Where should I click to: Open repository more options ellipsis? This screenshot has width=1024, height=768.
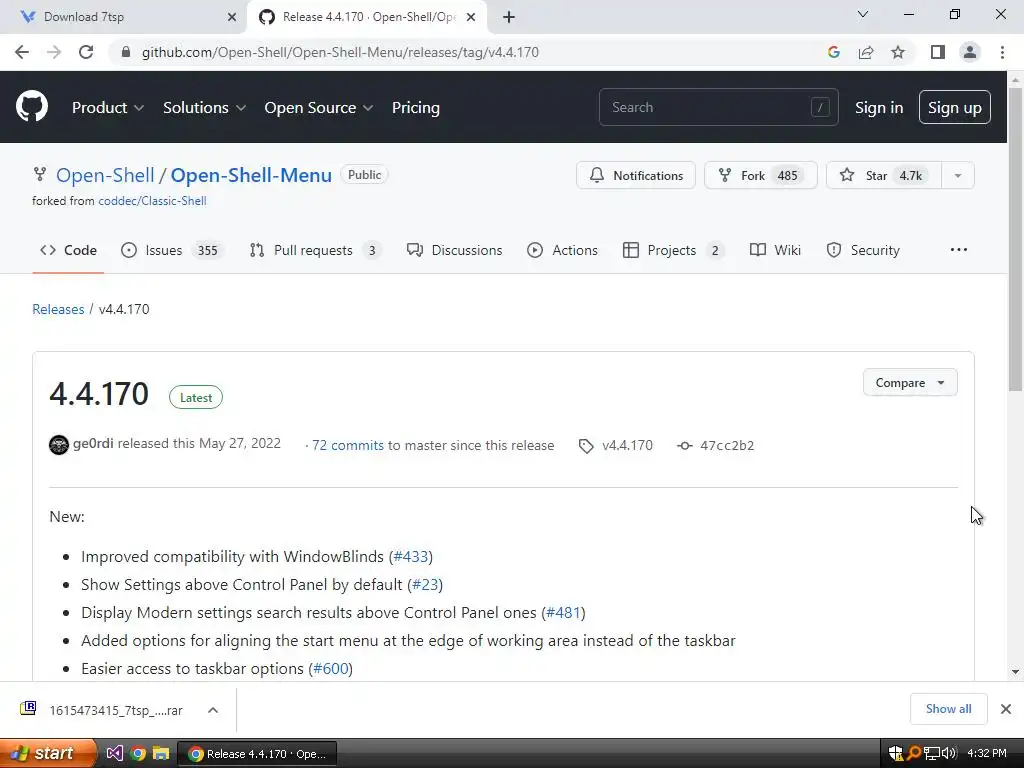tap(959, 250)
